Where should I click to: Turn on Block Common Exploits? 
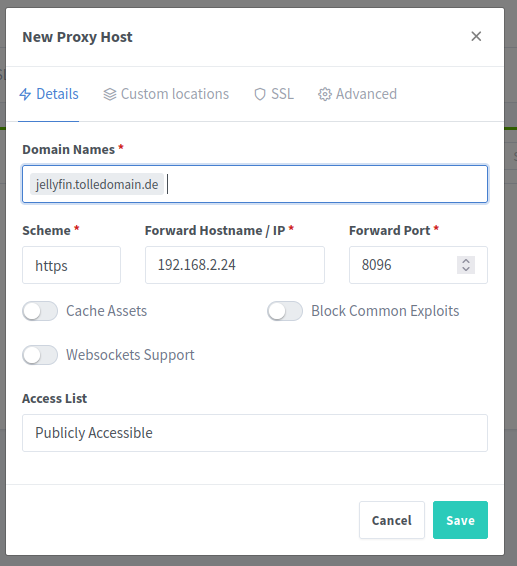[285, 311]
